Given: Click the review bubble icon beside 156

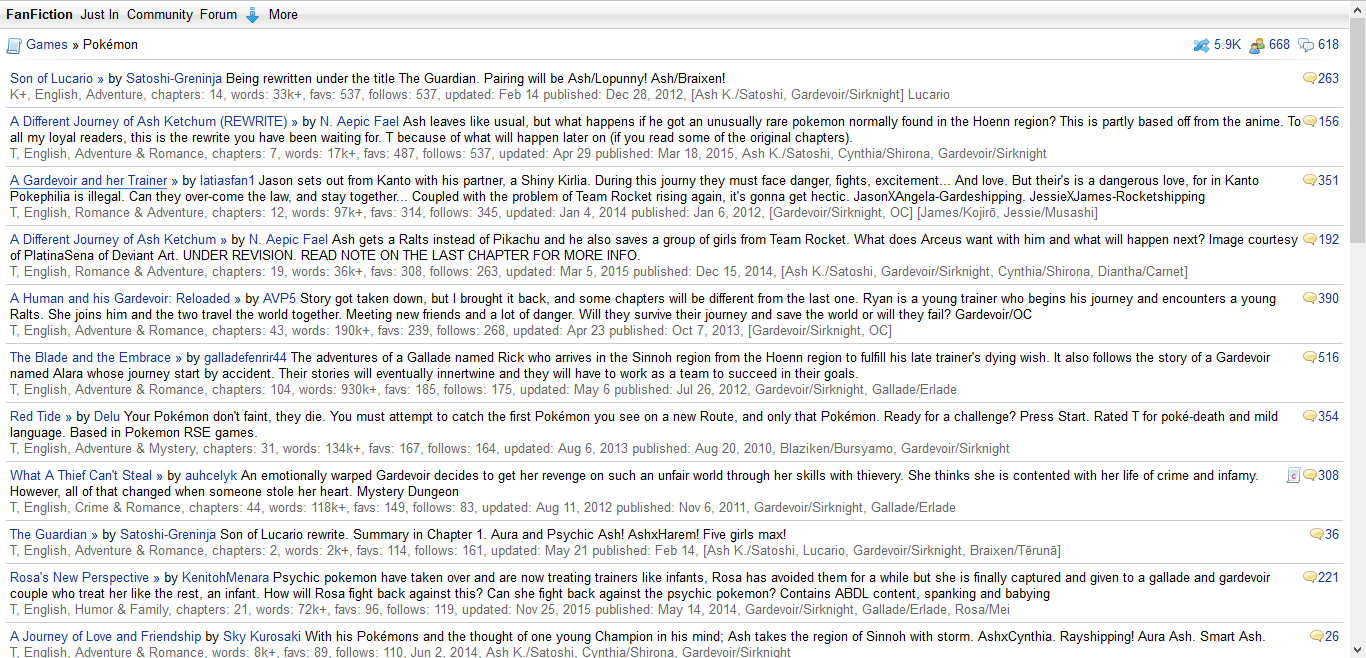Looking at the screenshot, I should click(1310, 121).
